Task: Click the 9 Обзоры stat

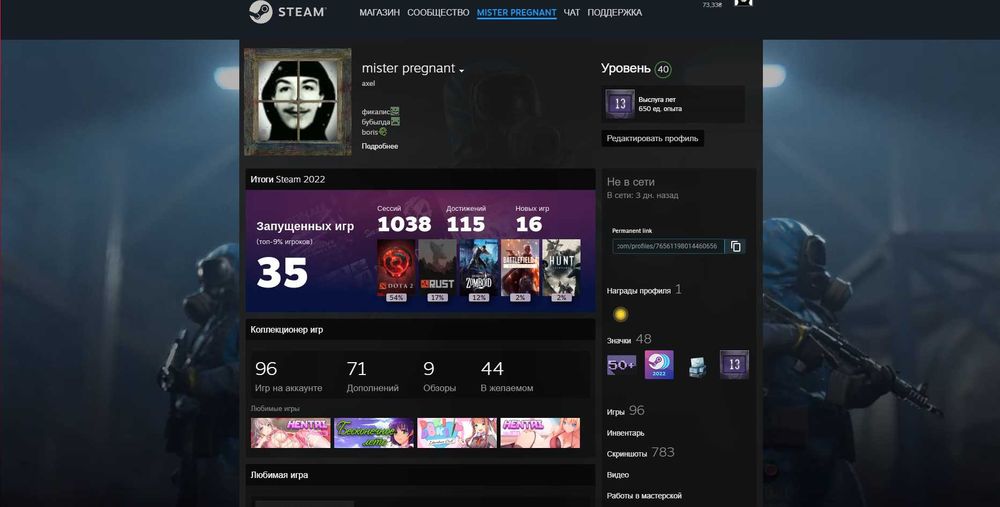Action: click(439, 376)
